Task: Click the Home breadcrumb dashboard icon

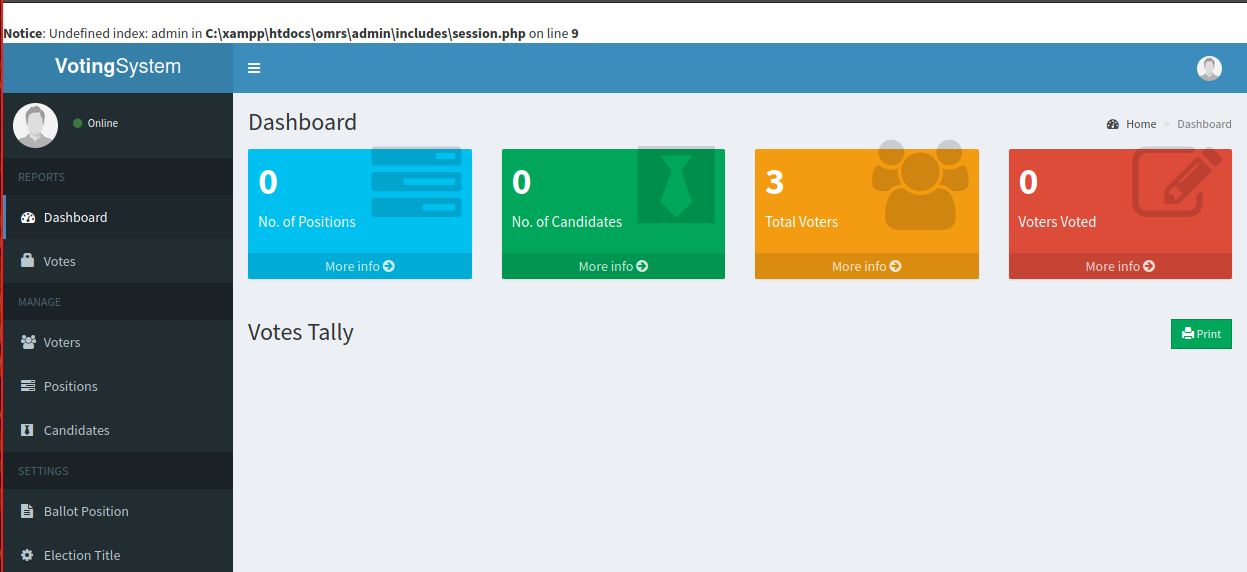Action: pos(1113,124)
